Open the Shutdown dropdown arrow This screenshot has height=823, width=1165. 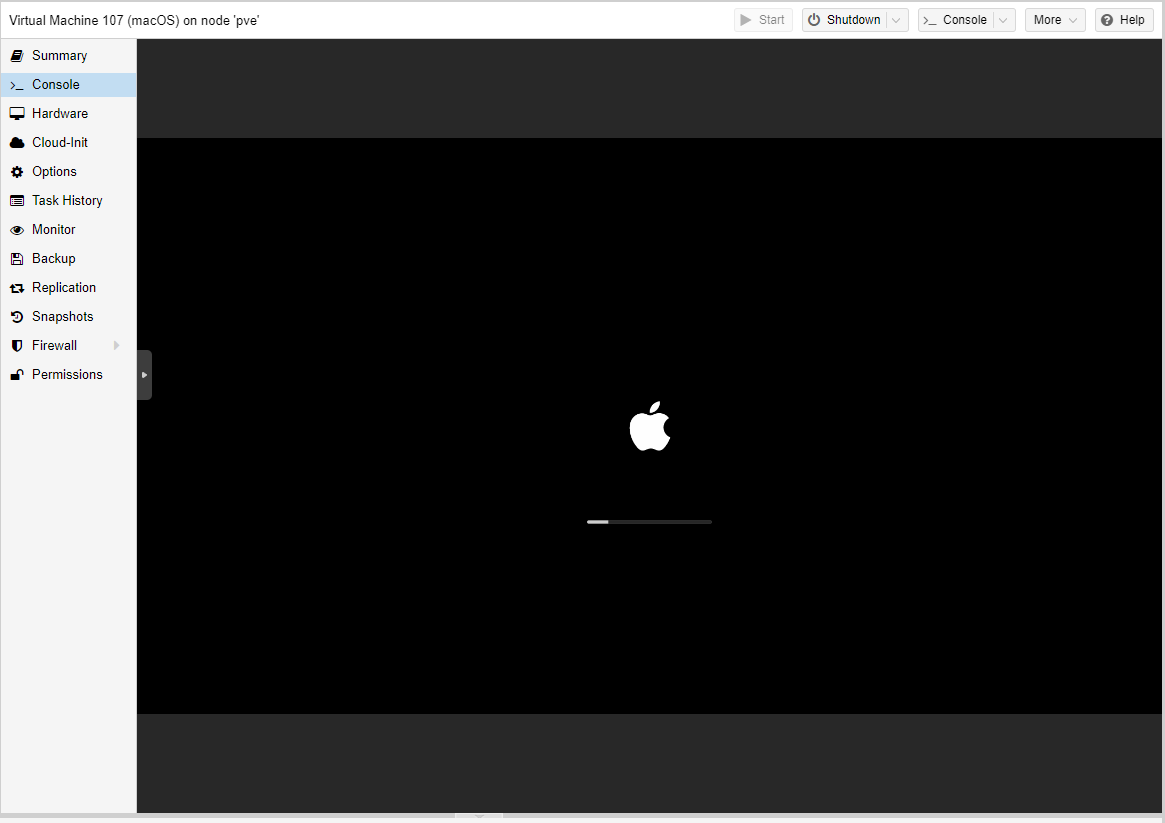point(897,20)
